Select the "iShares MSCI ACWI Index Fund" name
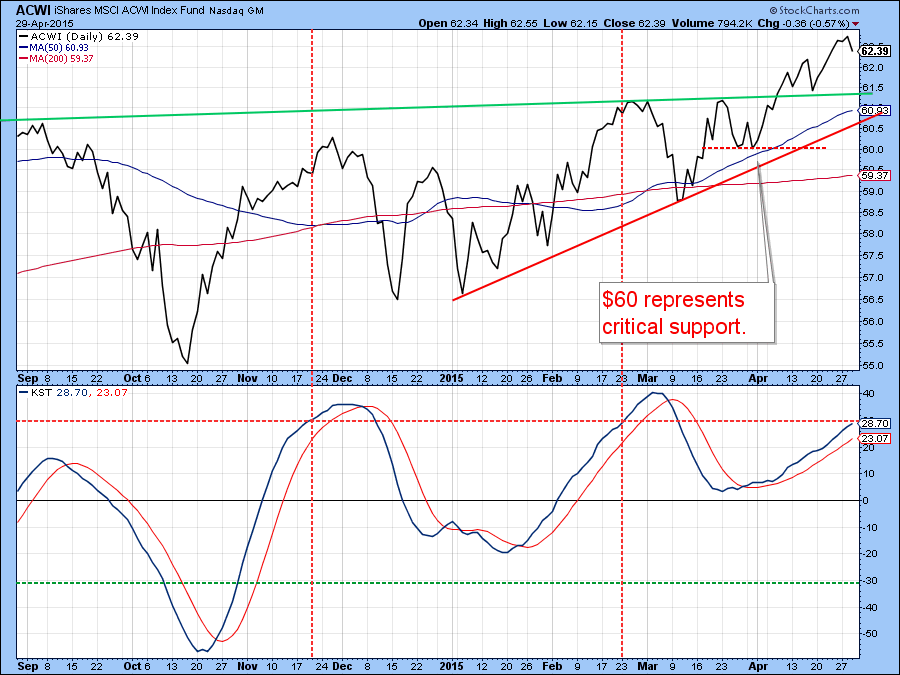Screen dimensions: 900x675 click(130, 10)
